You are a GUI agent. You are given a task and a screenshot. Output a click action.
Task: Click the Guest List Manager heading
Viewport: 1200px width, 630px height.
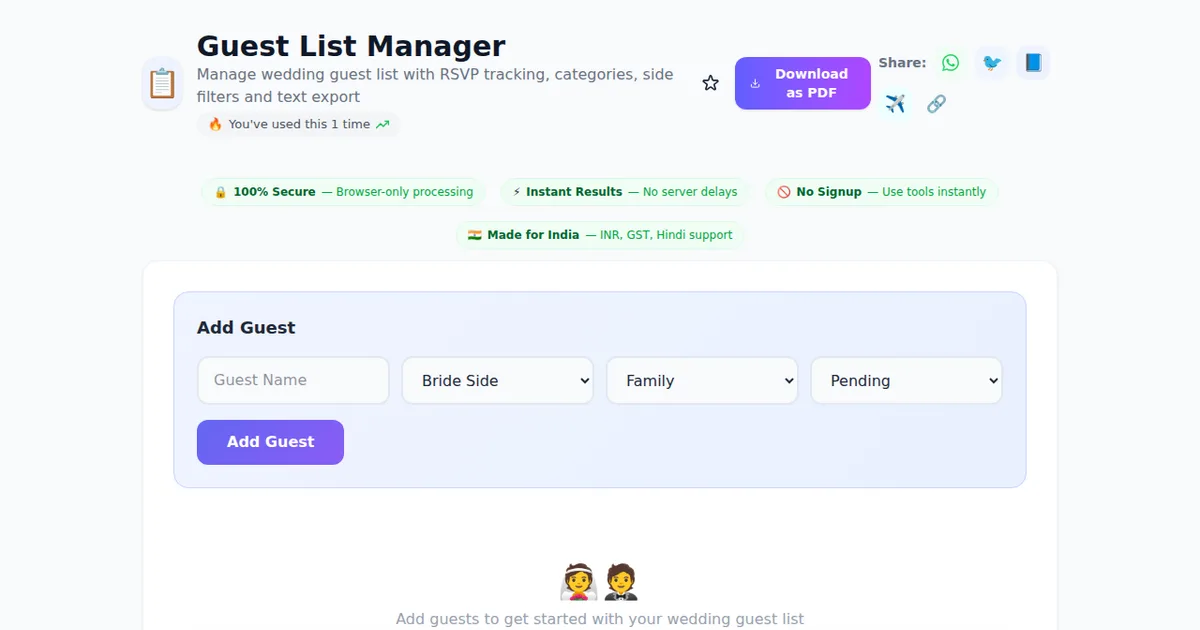[x=351, y=46]
